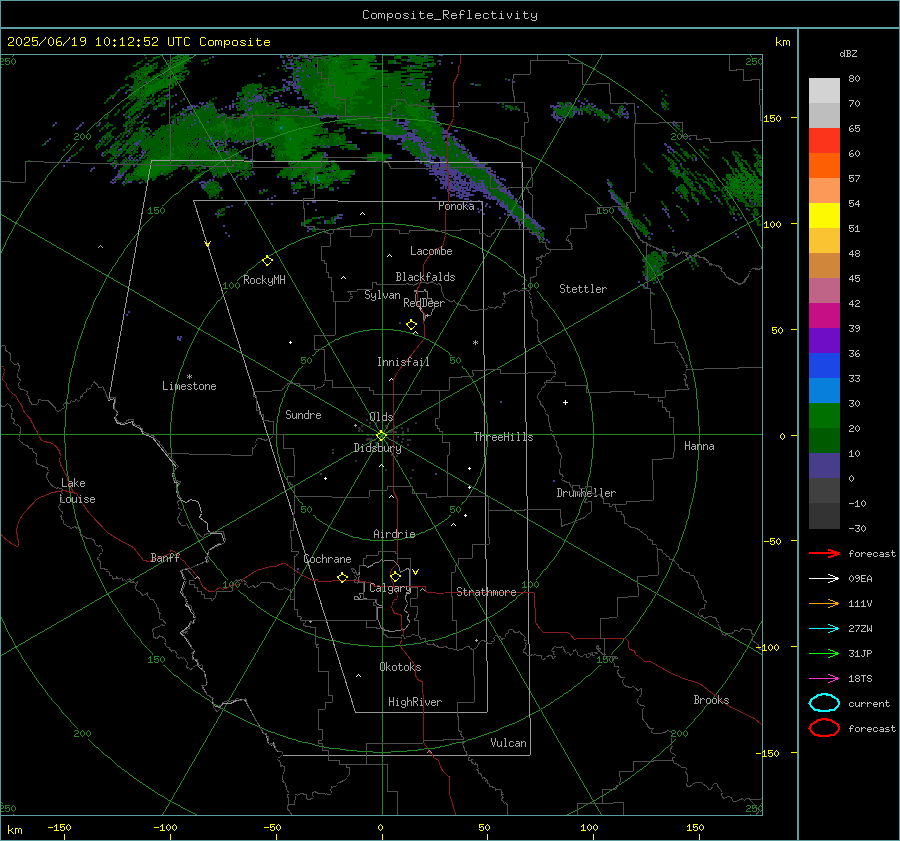Click the Drumheller city label
This screenshot has width=900, height=841.
(x=586, y=493)
